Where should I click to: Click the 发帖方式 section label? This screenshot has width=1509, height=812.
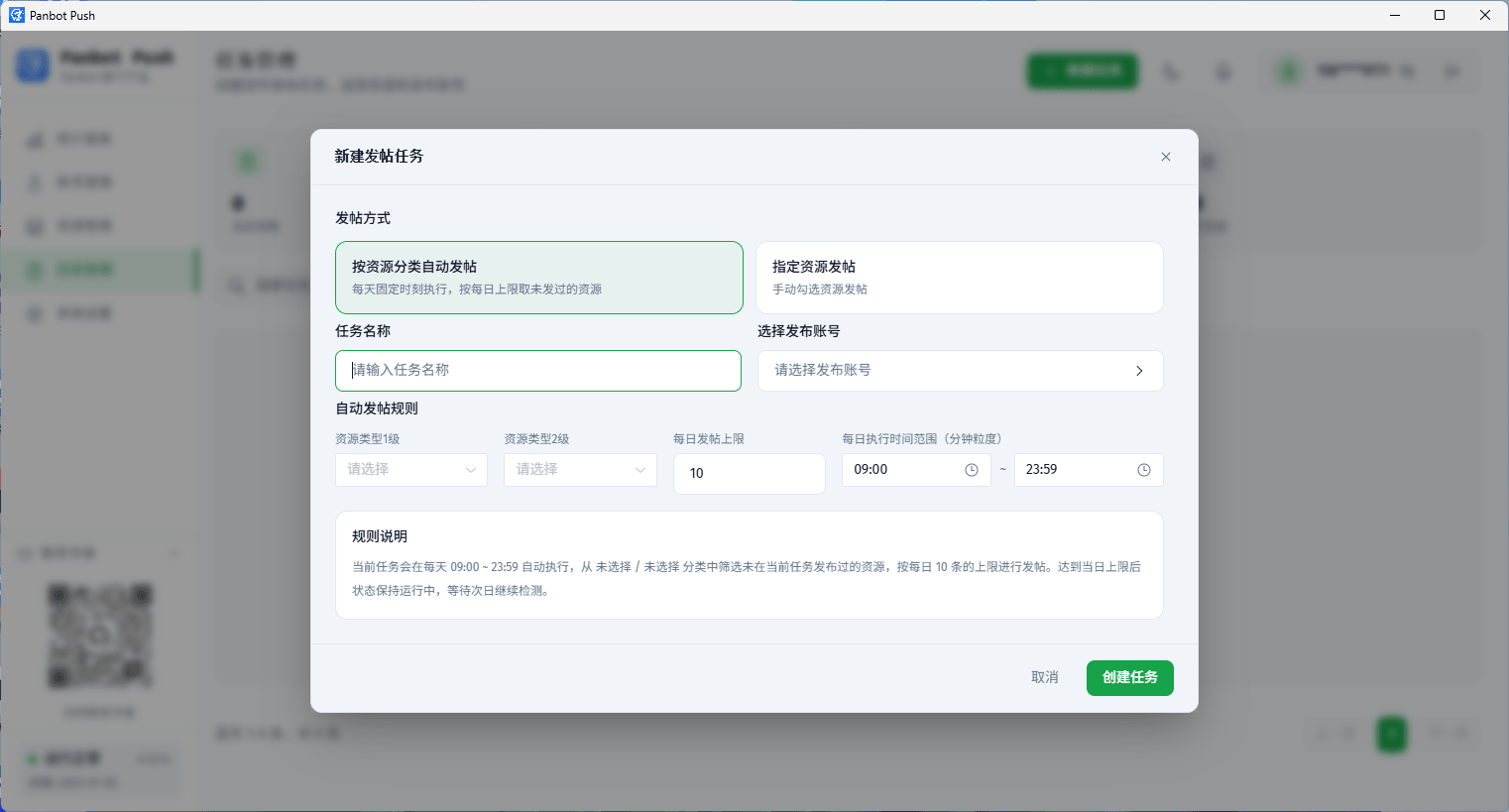(363, 218)
